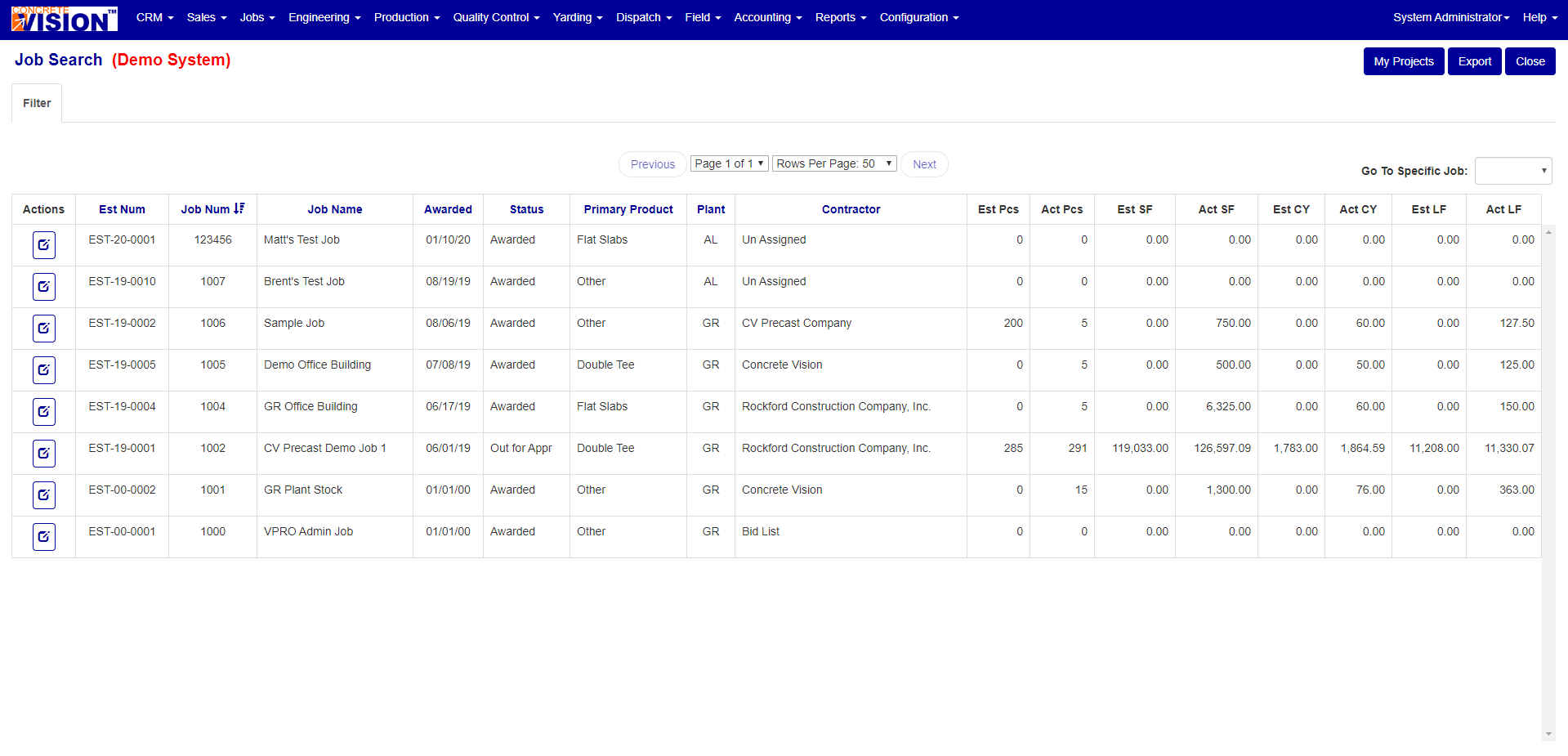Click the My Projects button
The image size is (1568, 756).
(1404, 61)
